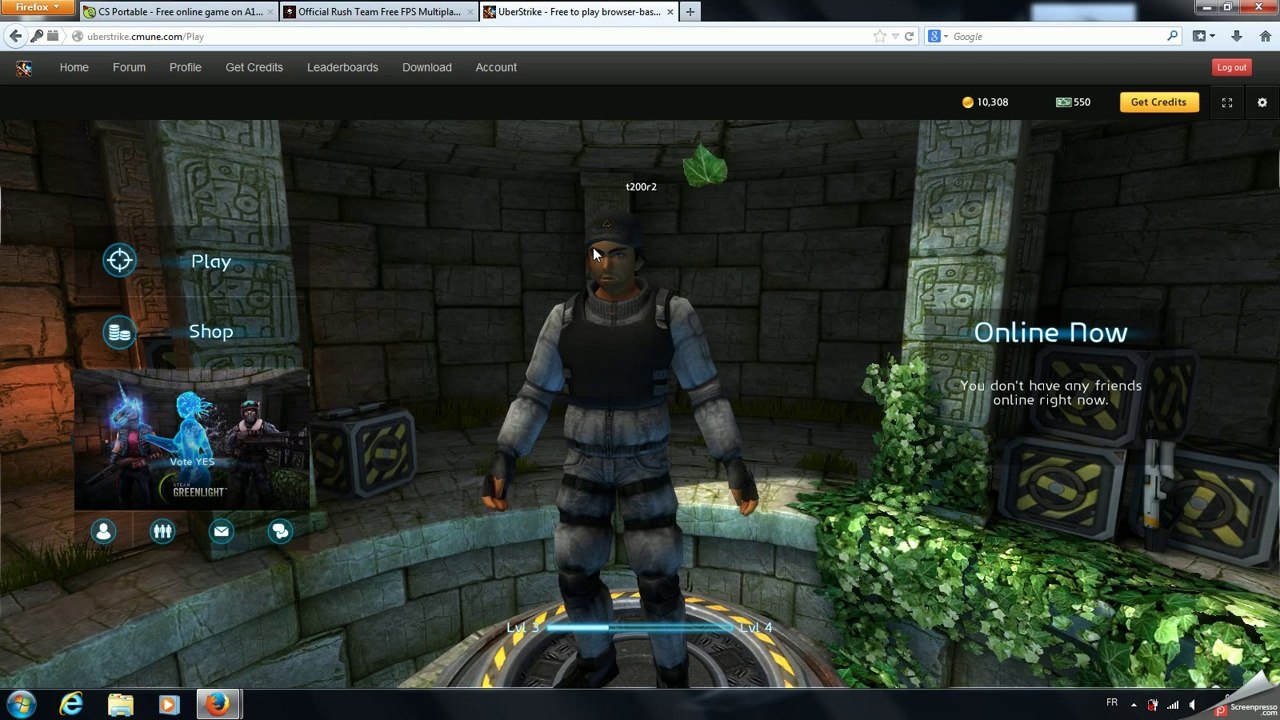Click the search magnifier icon

pos(1173,36)
